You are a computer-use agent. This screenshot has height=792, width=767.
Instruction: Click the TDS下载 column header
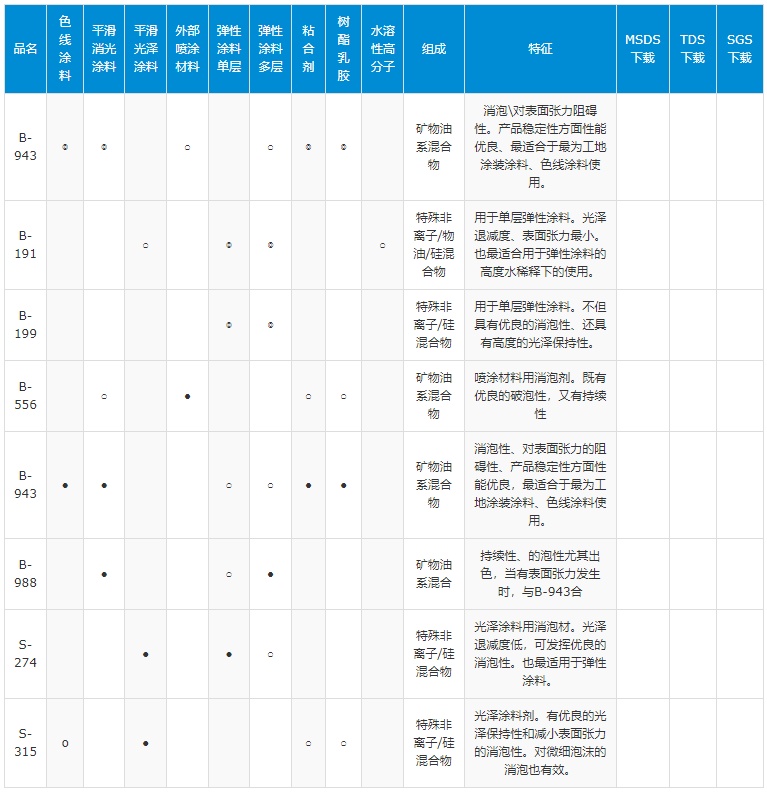point(692,48)
